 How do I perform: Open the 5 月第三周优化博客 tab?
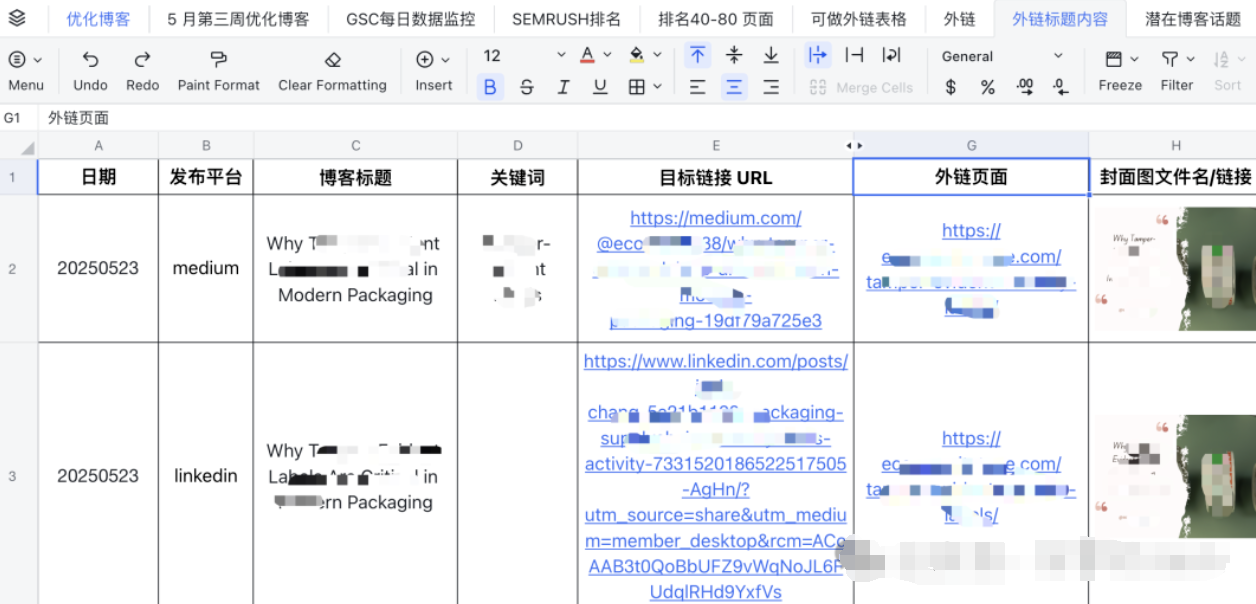pyautogui.click(x=238, y=19)
